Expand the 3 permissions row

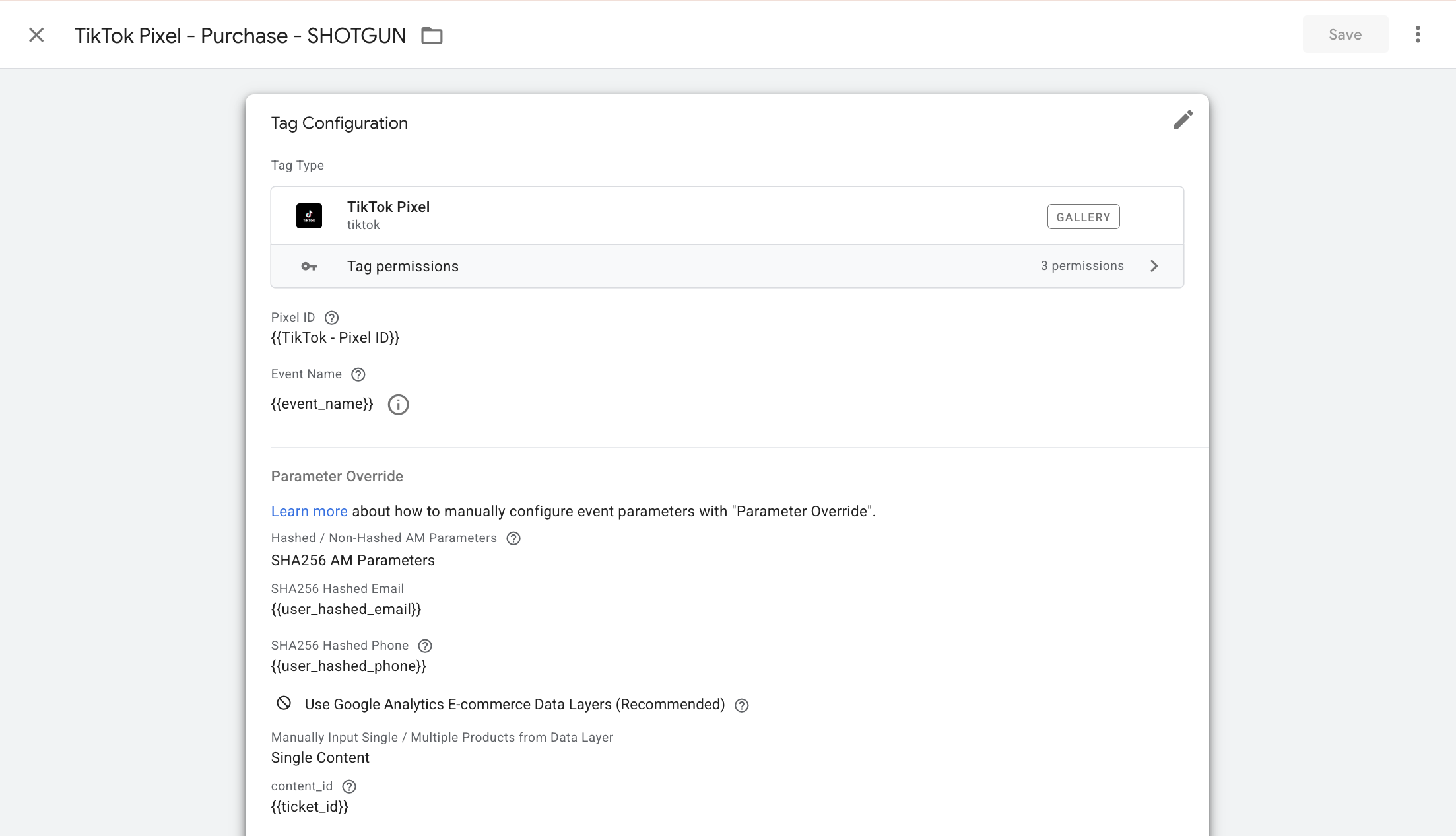click(x=727, y=266)
